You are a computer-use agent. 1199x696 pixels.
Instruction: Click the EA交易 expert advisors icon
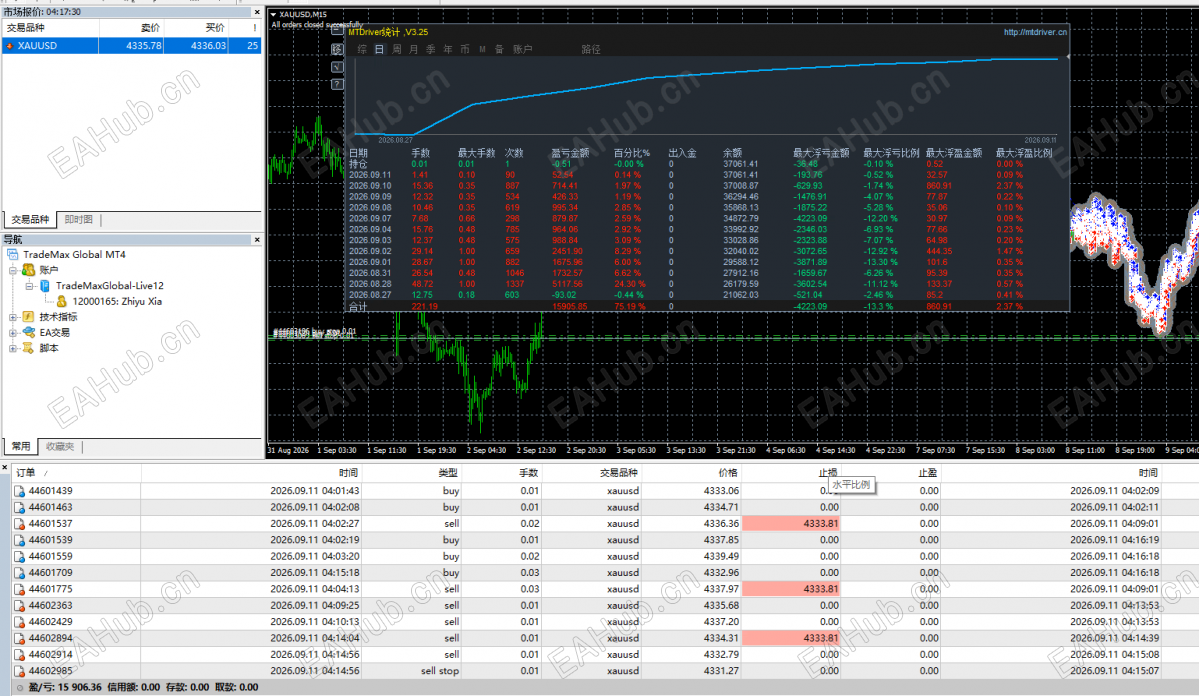29,332
